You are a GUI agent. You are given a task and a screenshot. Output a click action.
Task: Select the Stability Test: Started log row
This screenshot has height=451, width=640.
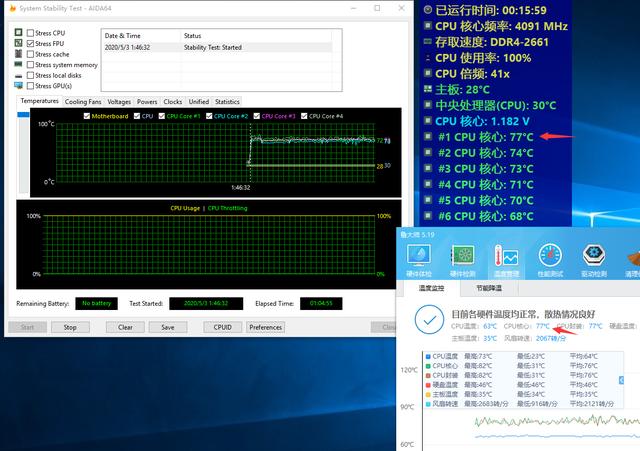pyautogui.click(x=218, y=47)
